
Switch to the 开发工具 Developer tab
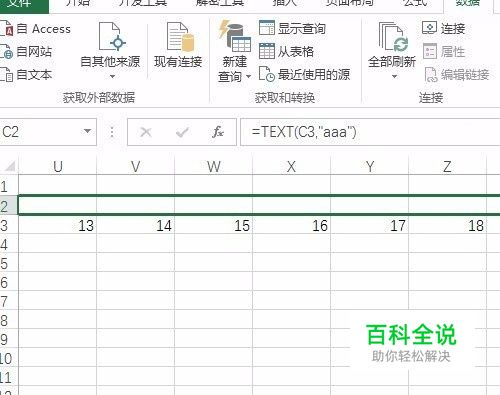pyautogui.click(x=143, y=3)
